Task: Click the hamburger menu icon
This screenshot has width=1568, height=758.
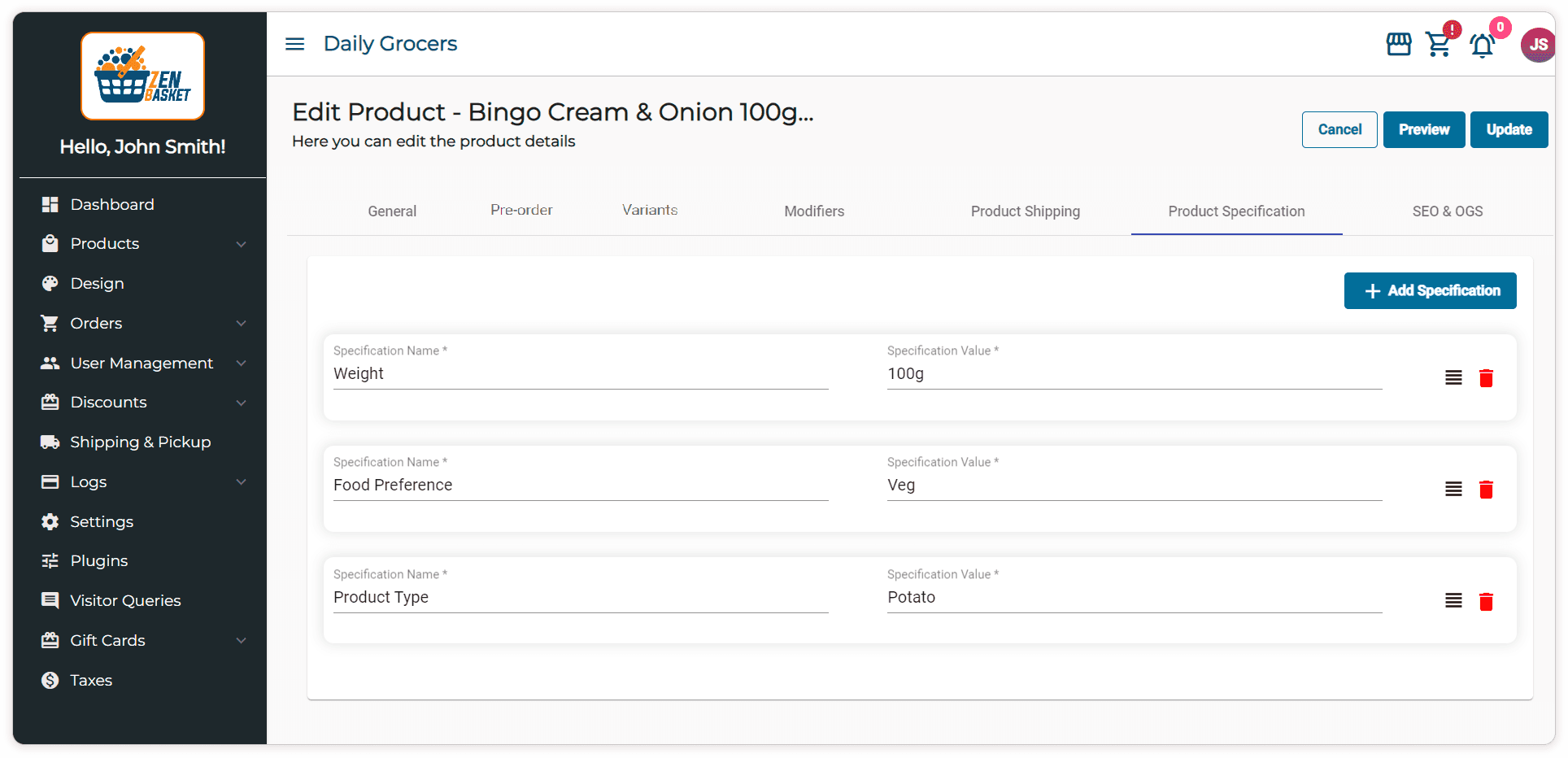Action: [x=294, y=44]
